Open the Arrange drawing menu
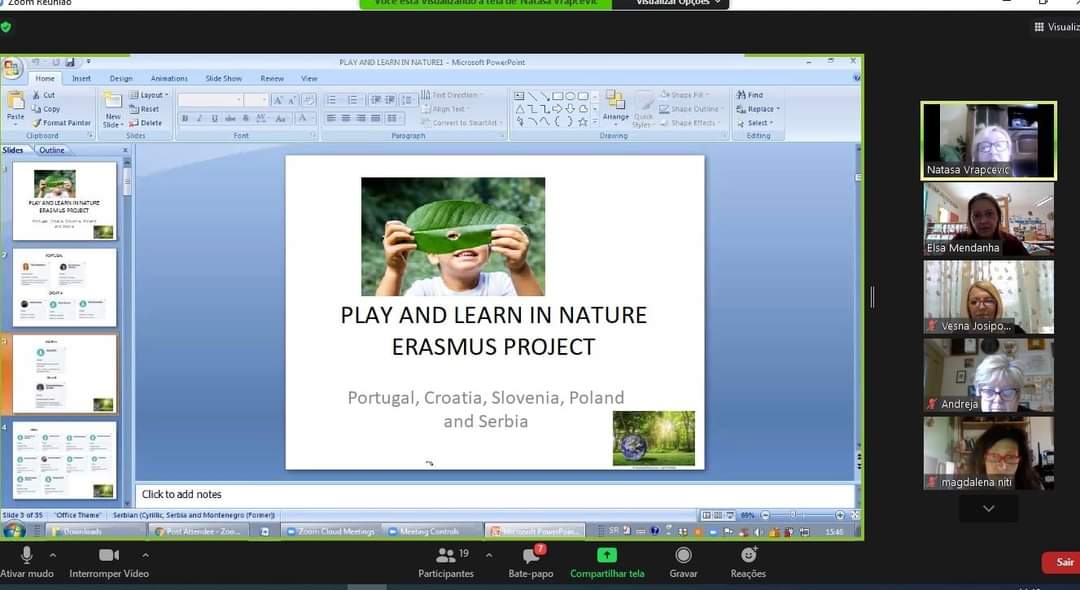 pyautogui.click(x=615, y=108)
